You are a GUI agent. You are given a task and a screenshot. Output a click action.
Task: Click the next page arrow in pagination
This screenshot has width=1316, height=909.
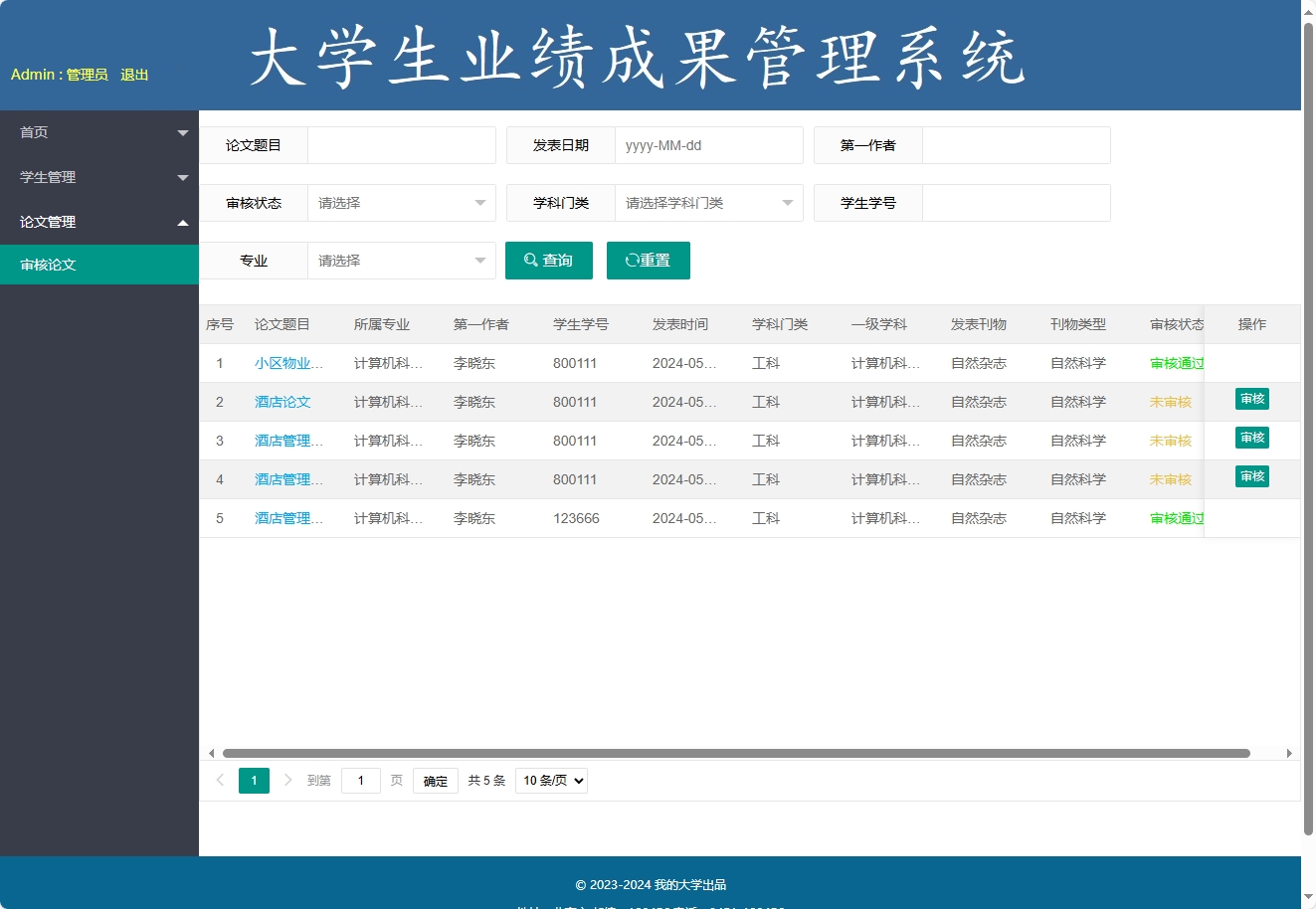tap(287, 780)
